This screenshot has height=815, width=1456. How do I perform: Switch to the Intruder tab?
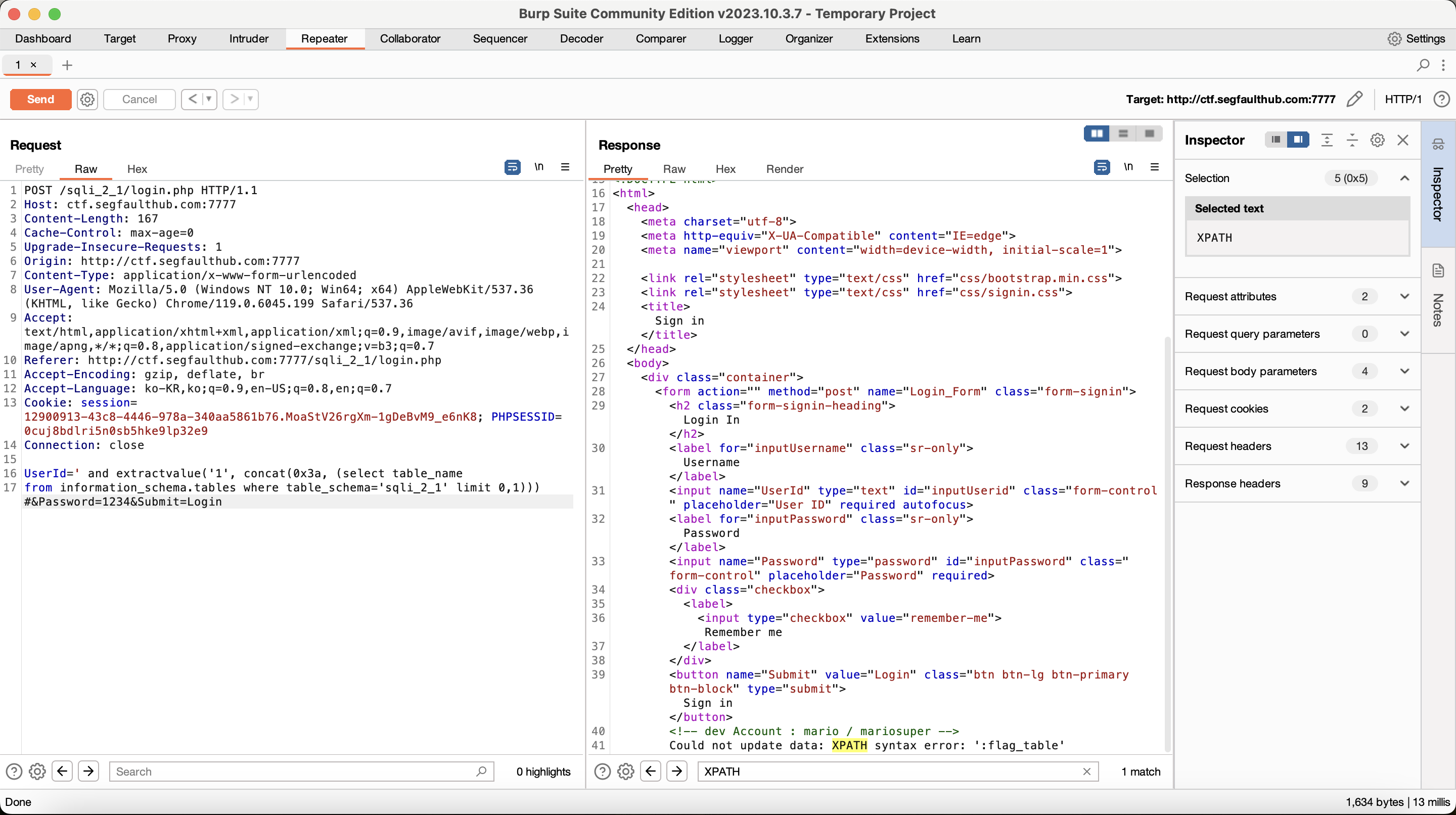coord(249,38)
